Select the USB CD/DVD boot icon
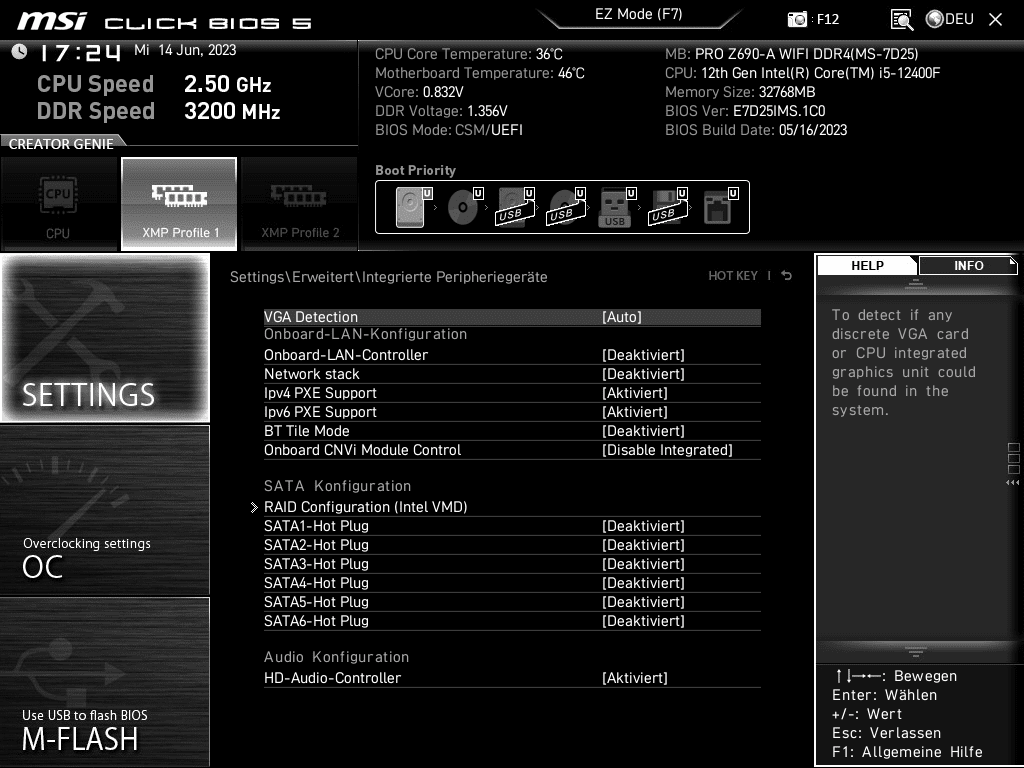 coord(566,207)
